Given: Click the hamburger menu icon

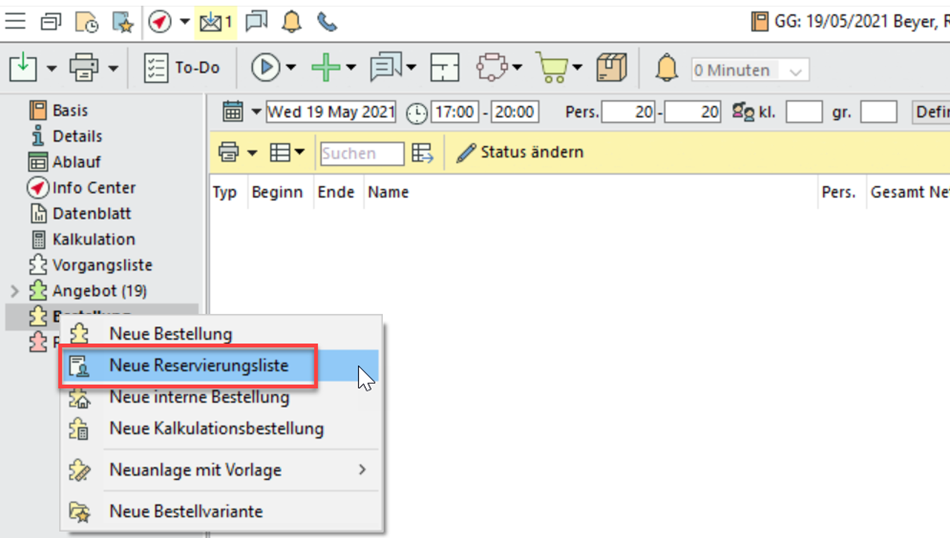Looking at the screenshot, I should click(x=16, y=21).
